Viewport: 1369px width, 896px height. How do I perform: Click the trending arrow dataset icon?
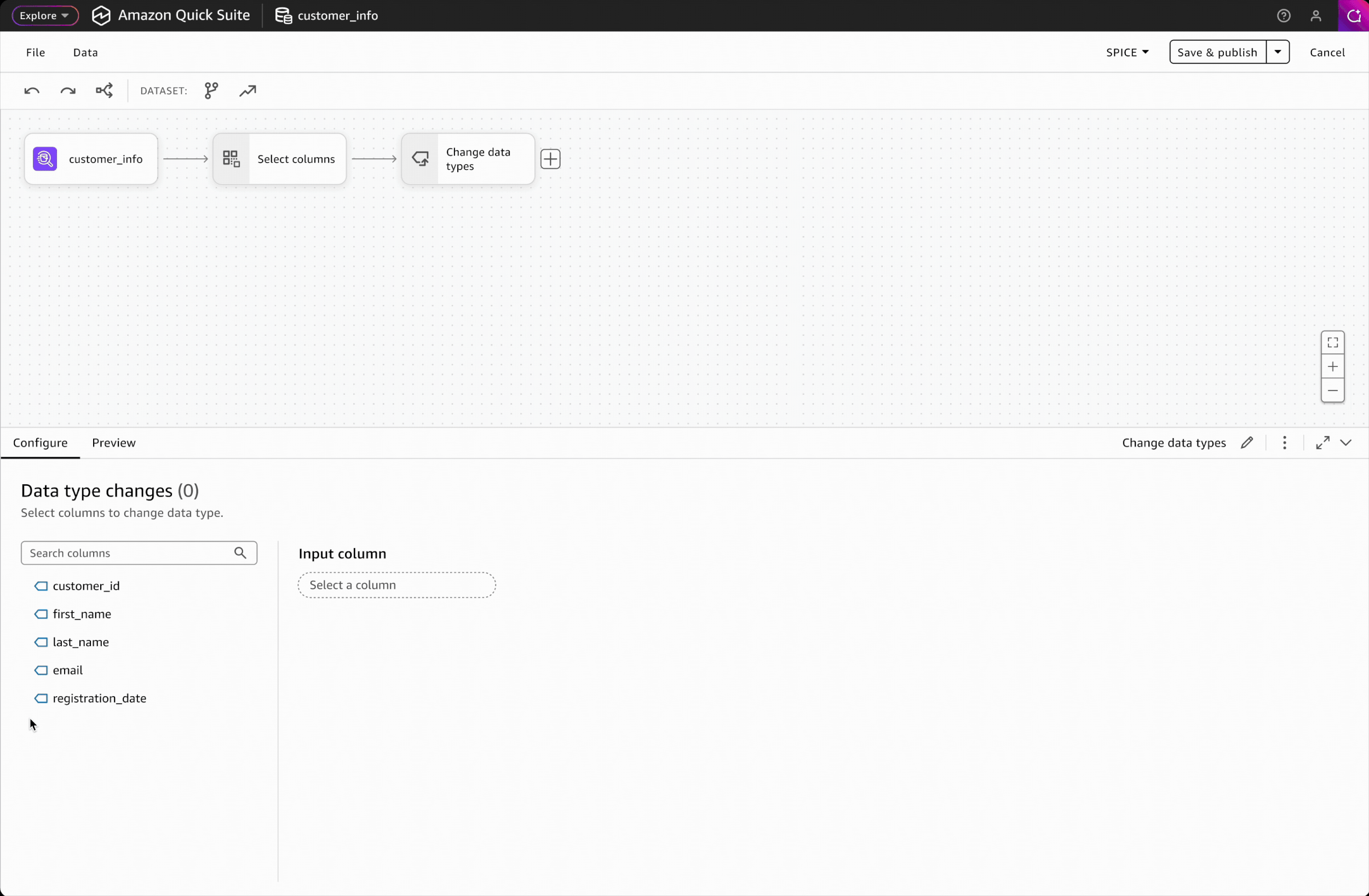(248, 91)
